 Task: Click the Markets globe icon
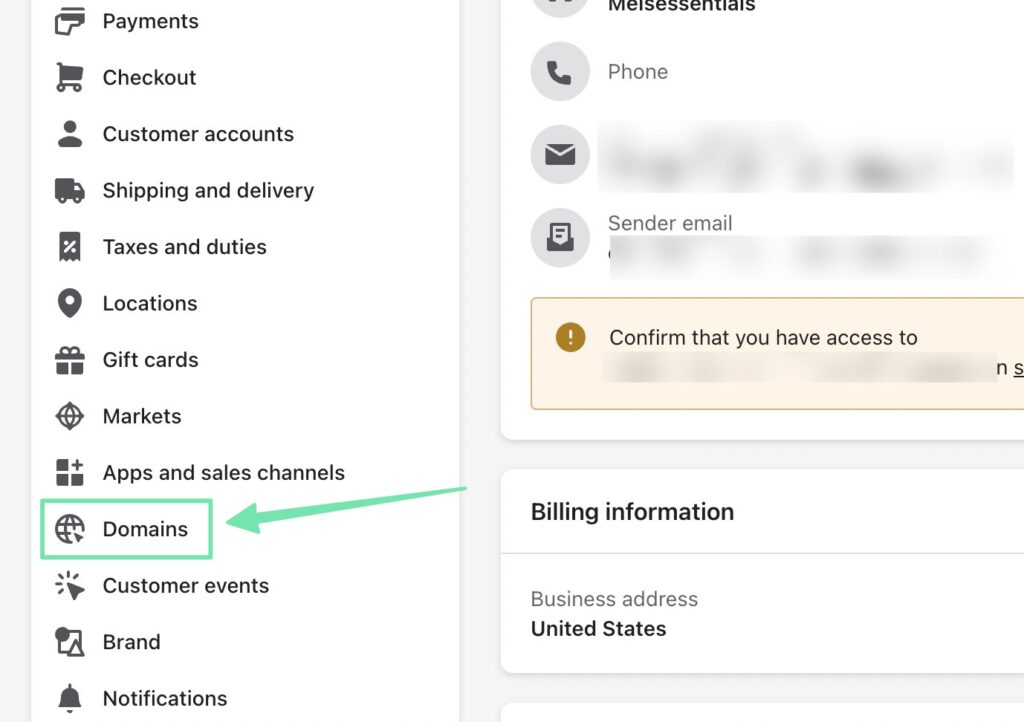(x=69, y=416)
